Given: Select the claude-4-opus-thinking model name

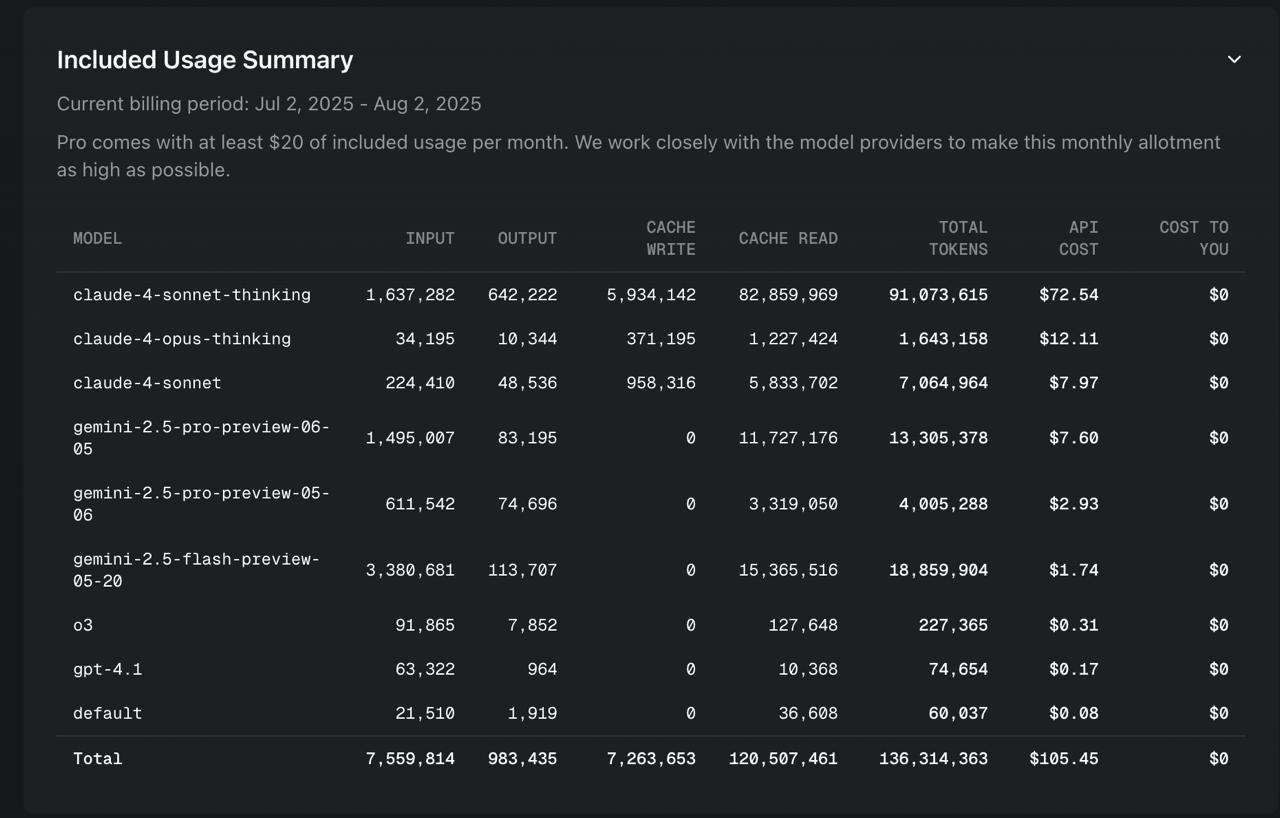Looking at the screenshot, I should [182, 339].
